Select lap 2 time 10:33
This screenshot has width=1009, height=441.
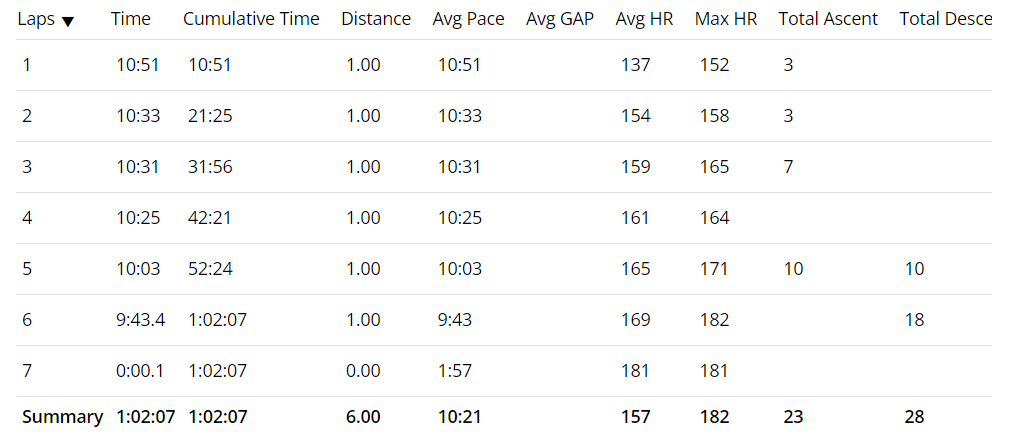[138, 116]
